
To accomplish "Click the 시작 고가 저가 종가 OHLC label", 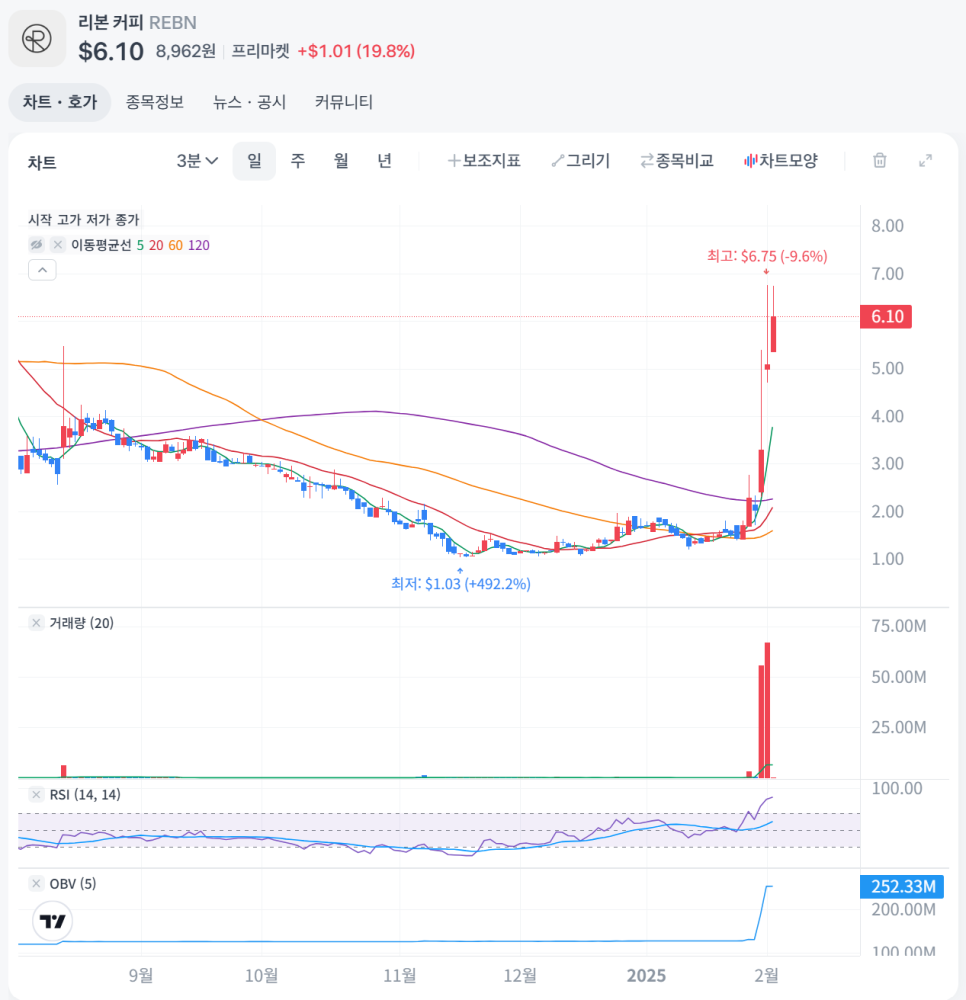I will [x=84, y=220].
